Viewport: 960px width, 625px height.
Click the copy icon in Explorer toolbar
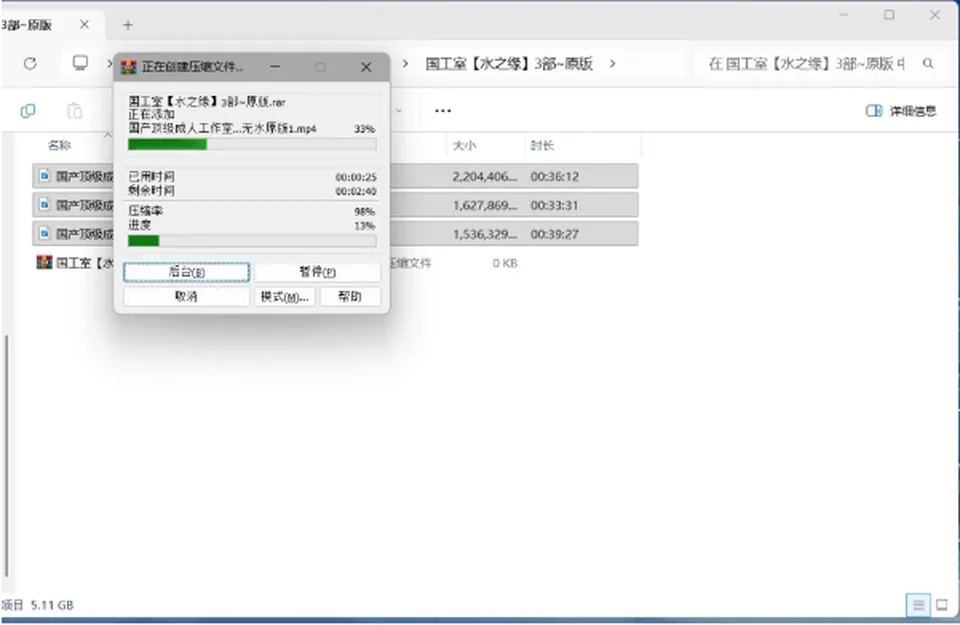point(28,111)
